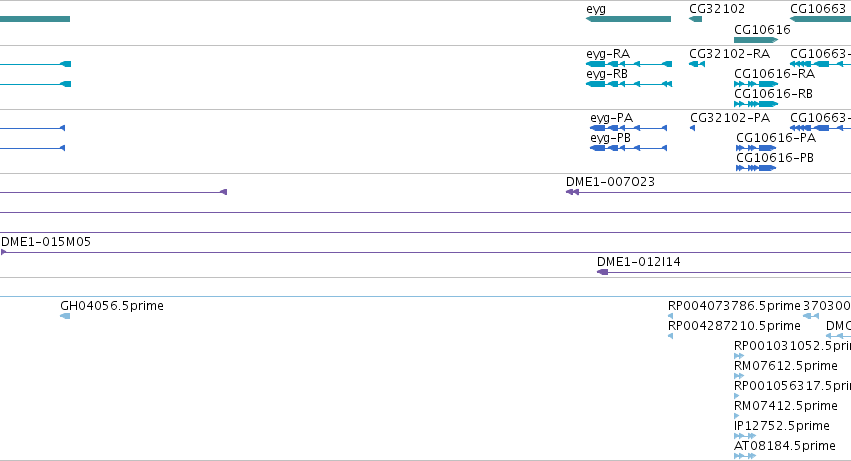
Task: Click the DME1-007O23 label text
Action: click(611, 182)
